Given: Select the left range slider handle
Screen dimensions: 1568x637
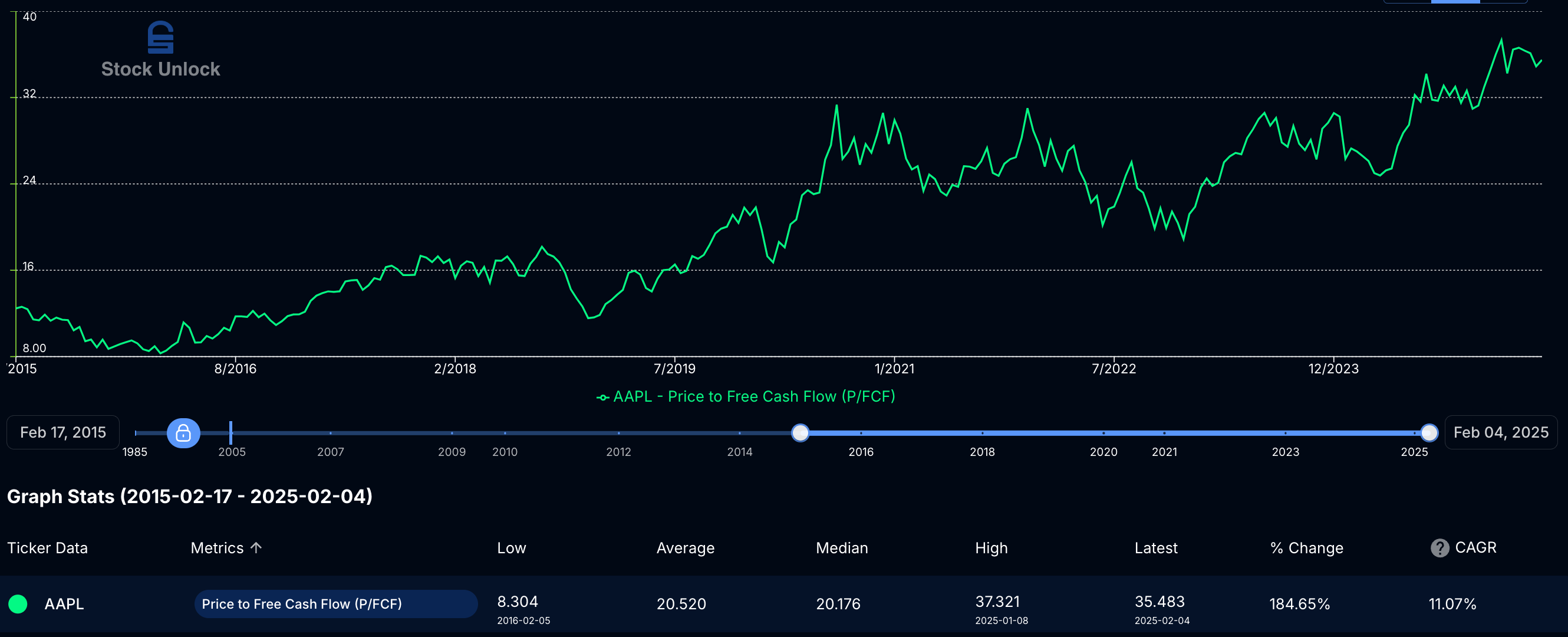Looking at the screenshot, I should pos(800,433).
